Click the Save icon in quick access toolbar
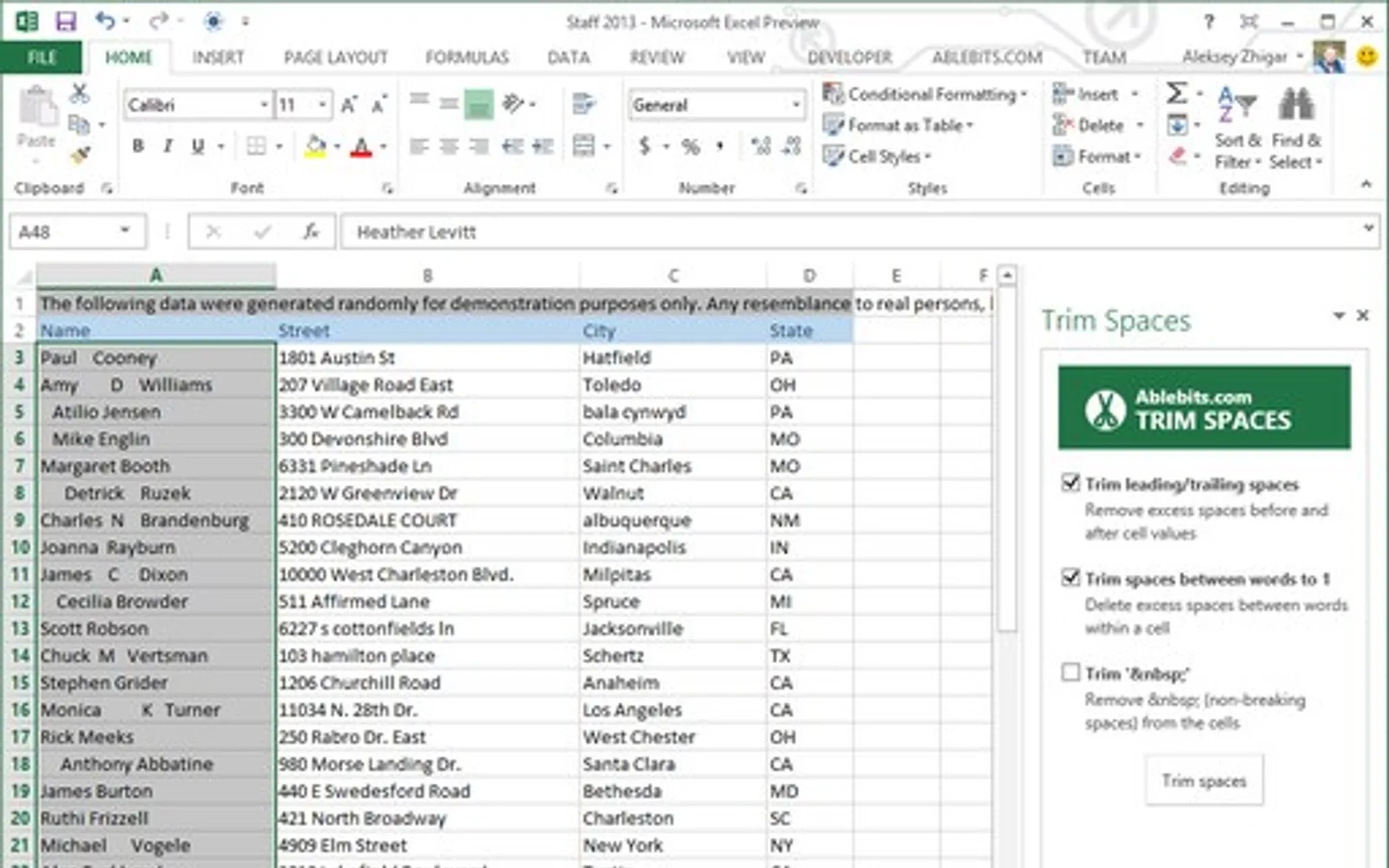Viewport: 1389px width, 868px height. point(65,21)
